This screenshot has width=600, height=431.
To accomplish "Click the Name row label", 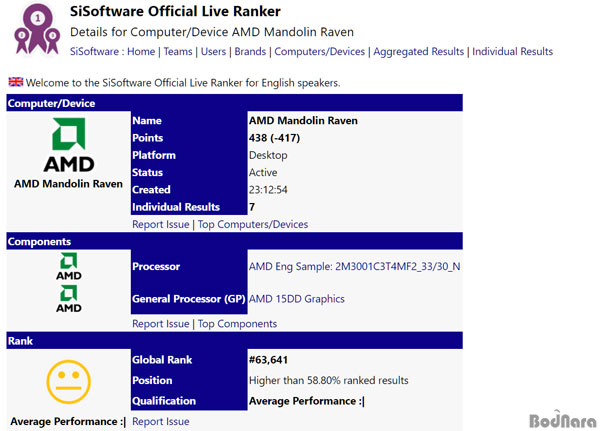I will pos(147,121).
